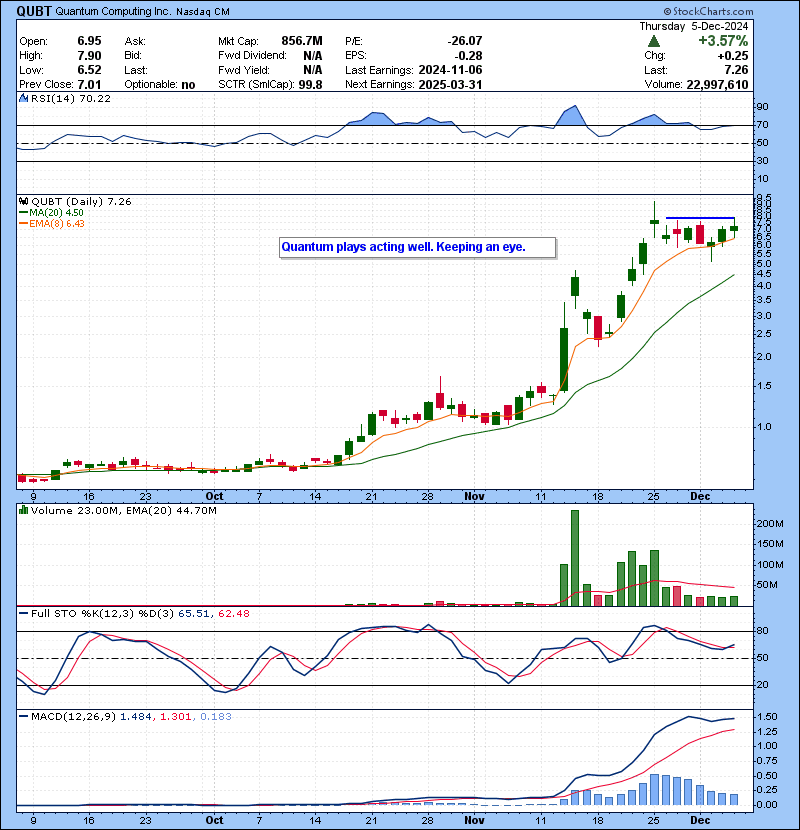The width and height of the screenshot is (800, 830).
Task: Click the stochastic %D value 62.48
Action: pos(233,614)
